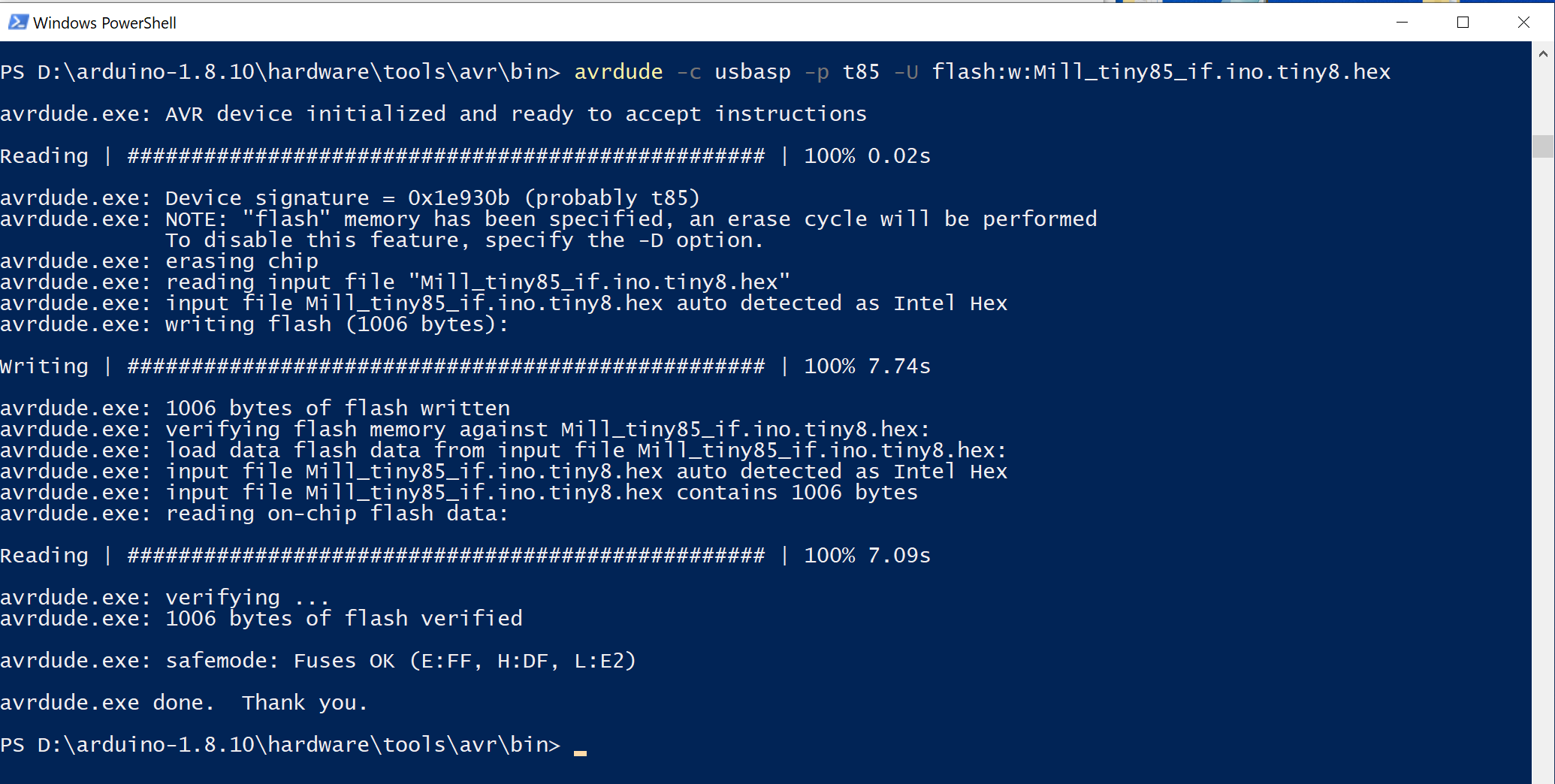Click the scrollbar track below the thumb

[x=1543, y=451]
